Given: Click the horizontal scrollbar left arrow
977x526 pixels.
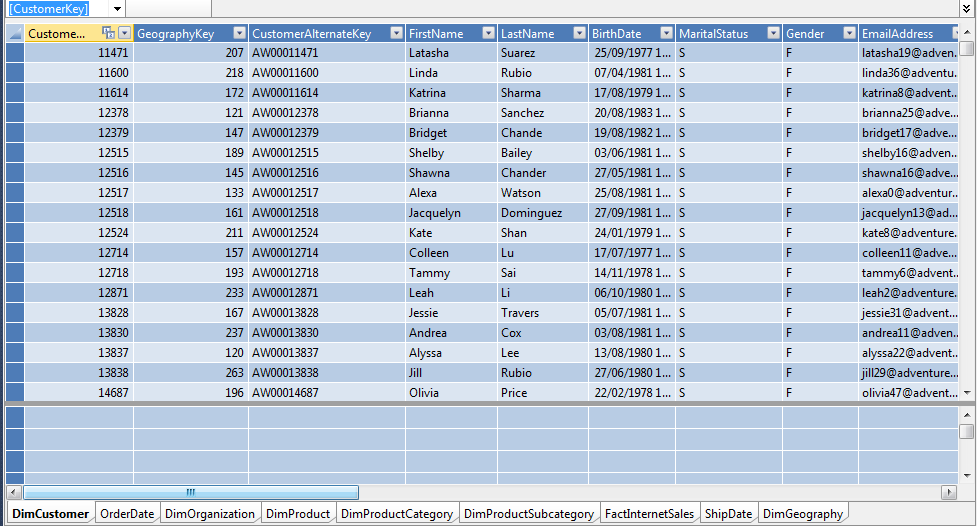Looking at the screenshot, I should [x=13, y=492].
